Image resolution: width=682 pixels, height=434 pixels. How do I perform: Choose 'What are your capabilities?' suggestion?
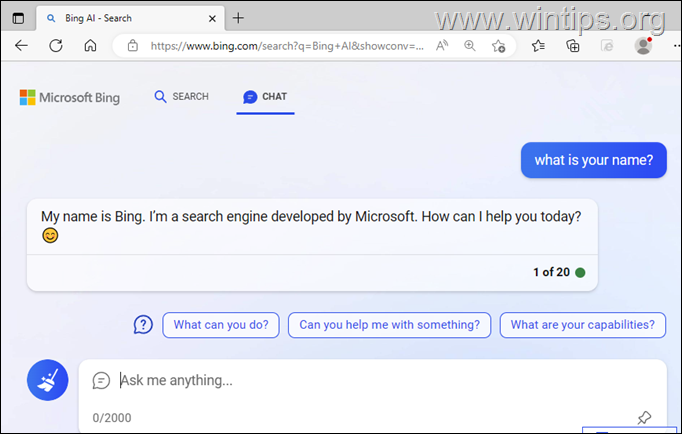tap(583, 325)
